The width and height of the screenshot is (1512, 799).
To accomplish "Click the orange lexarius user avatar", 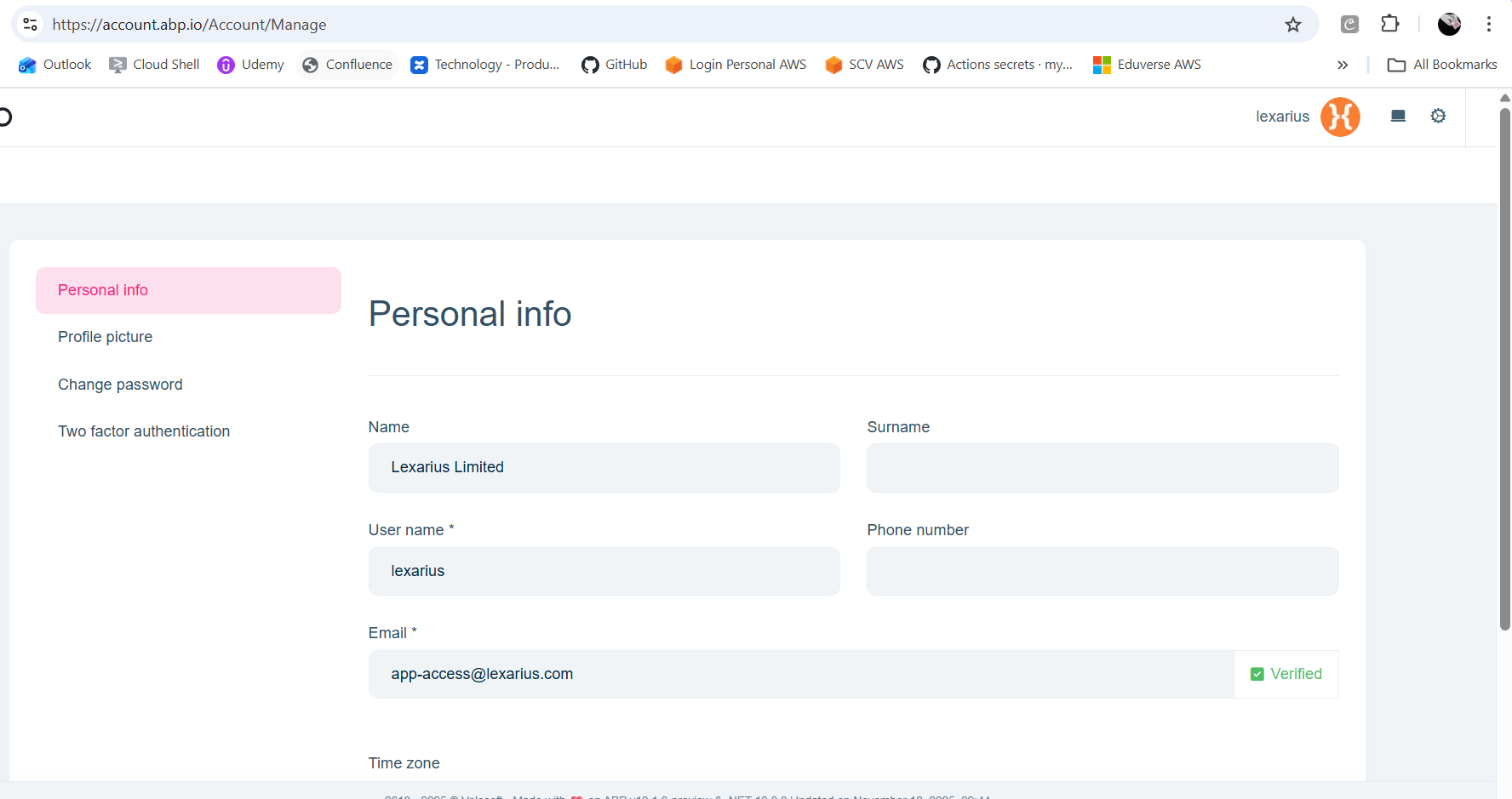I will (x=1340, y=117).
